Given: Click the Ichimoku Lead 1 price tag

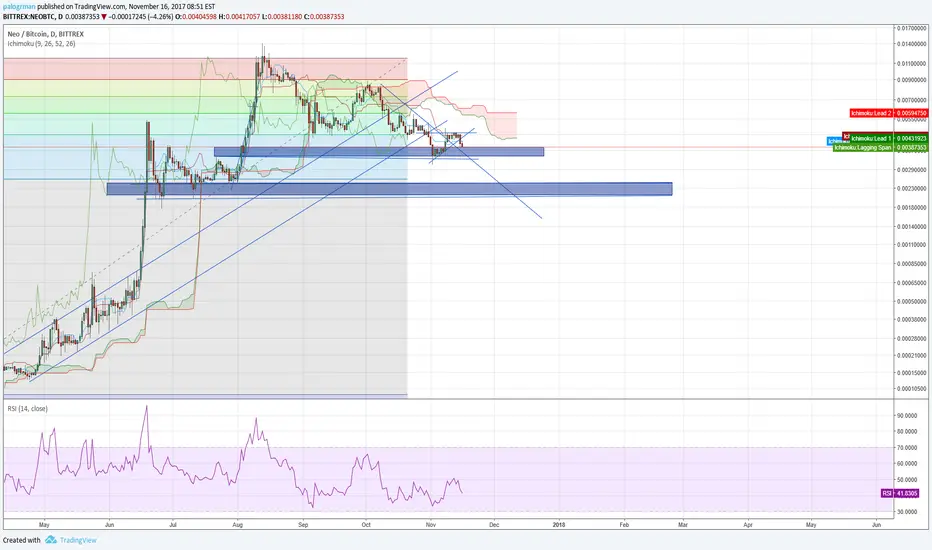Looking at the screenshot, I should pos(889,139).
